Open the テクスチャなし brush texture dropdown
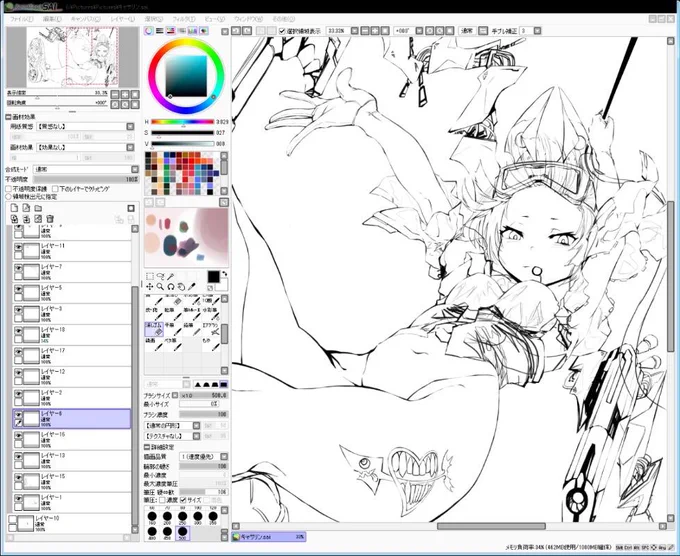 [196, 436]
